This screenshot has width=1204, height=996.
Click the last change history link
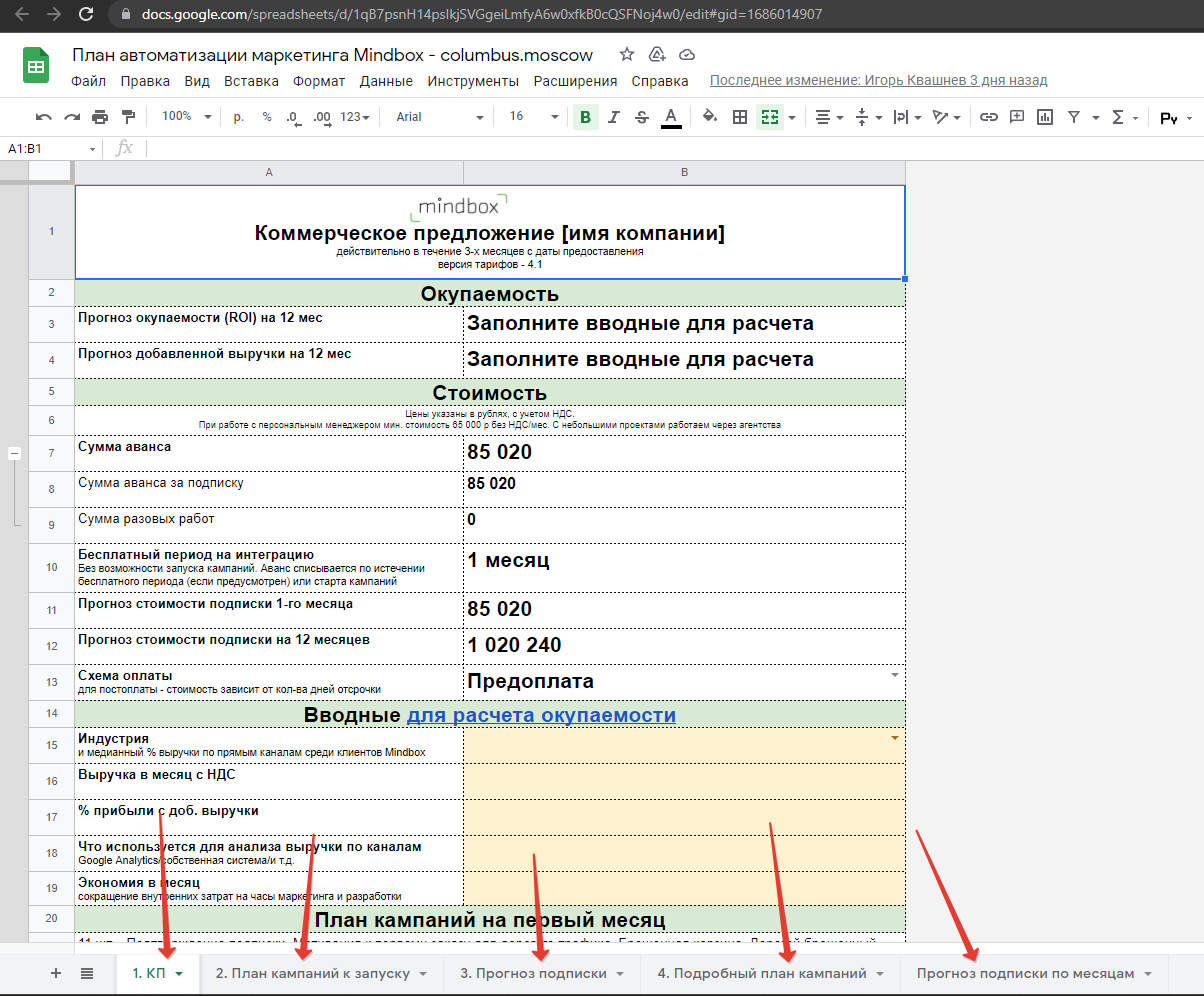(x=878, y=81)
